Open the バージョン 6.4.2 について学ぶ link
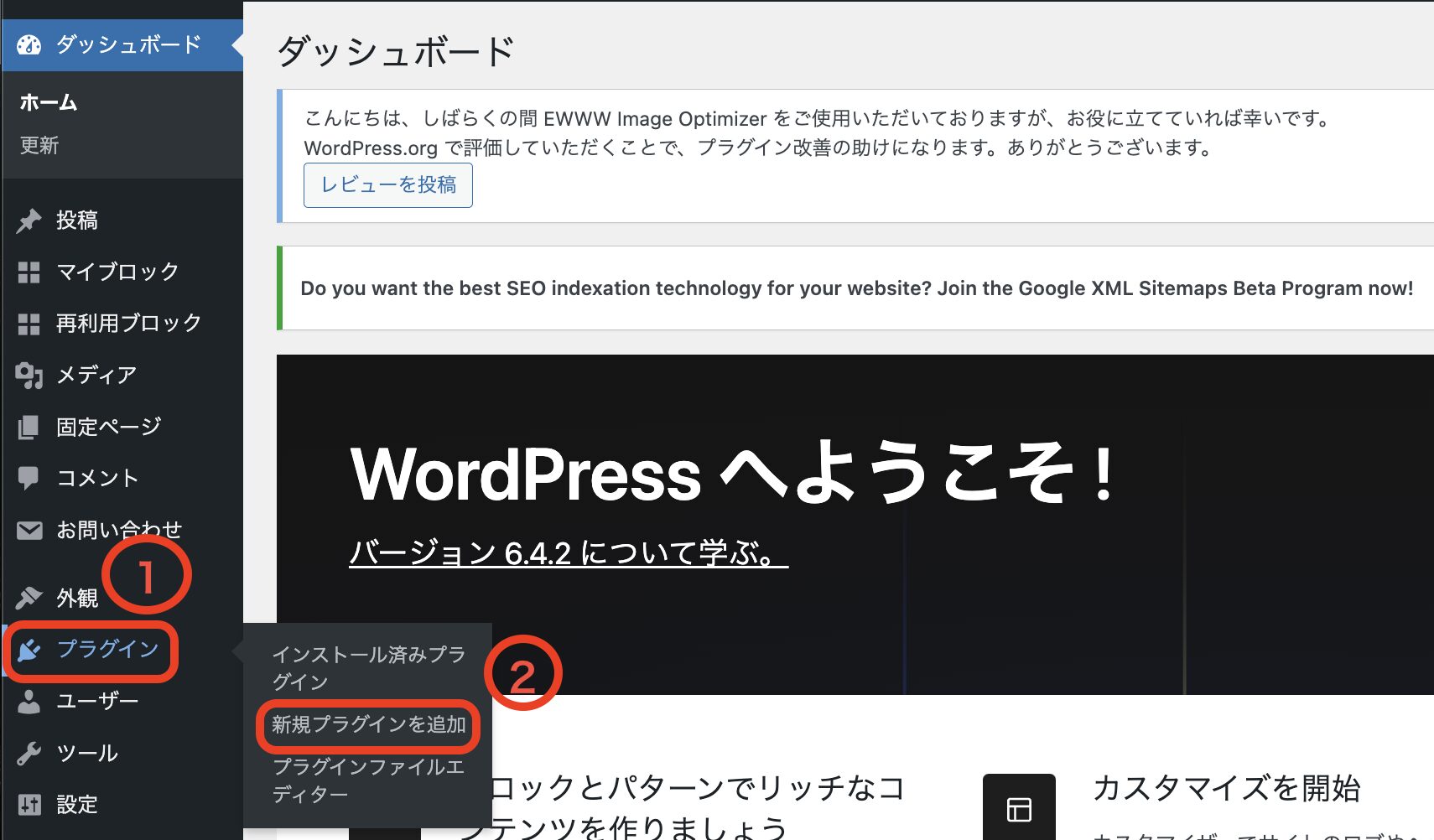1434x840 pixels. [569, 553]
